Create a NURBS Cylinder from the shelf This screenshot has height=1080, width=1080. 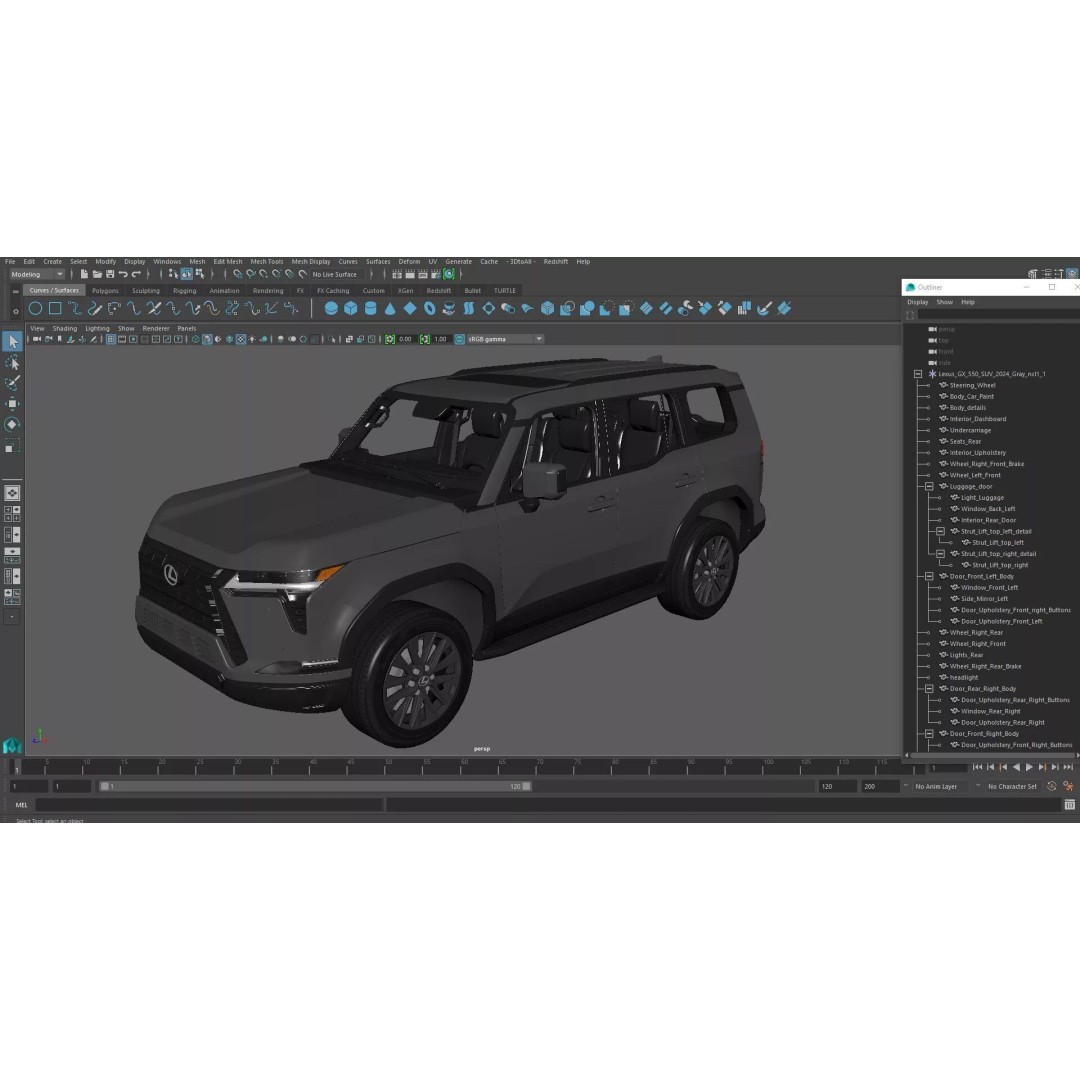pos(371,309)
